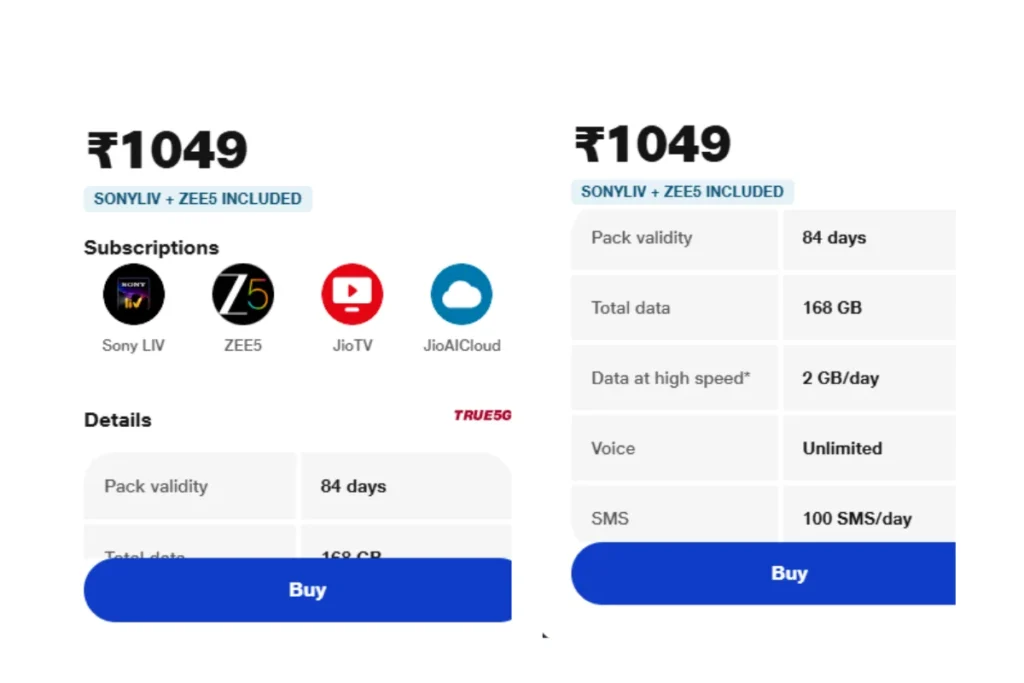The height and width of the screenshot is (683, 1024).
Task: Select the 2 GB/day value cell
Action: (x=840, y=378)
